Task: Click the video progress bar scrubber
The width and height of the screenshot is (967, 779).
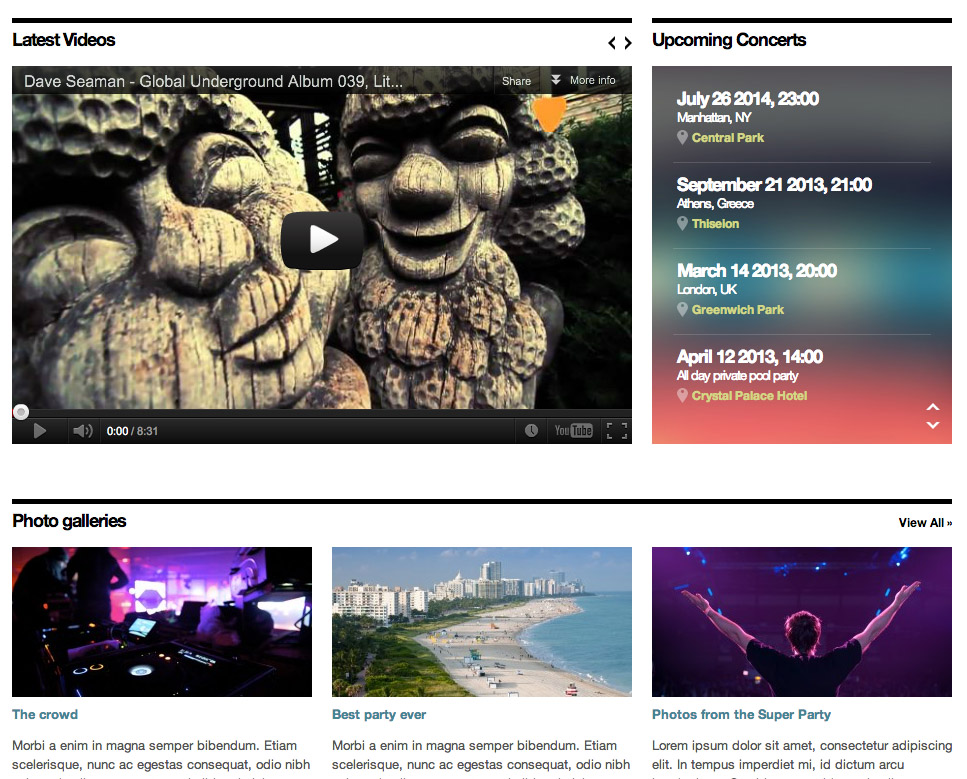Action: pos(21,412)
